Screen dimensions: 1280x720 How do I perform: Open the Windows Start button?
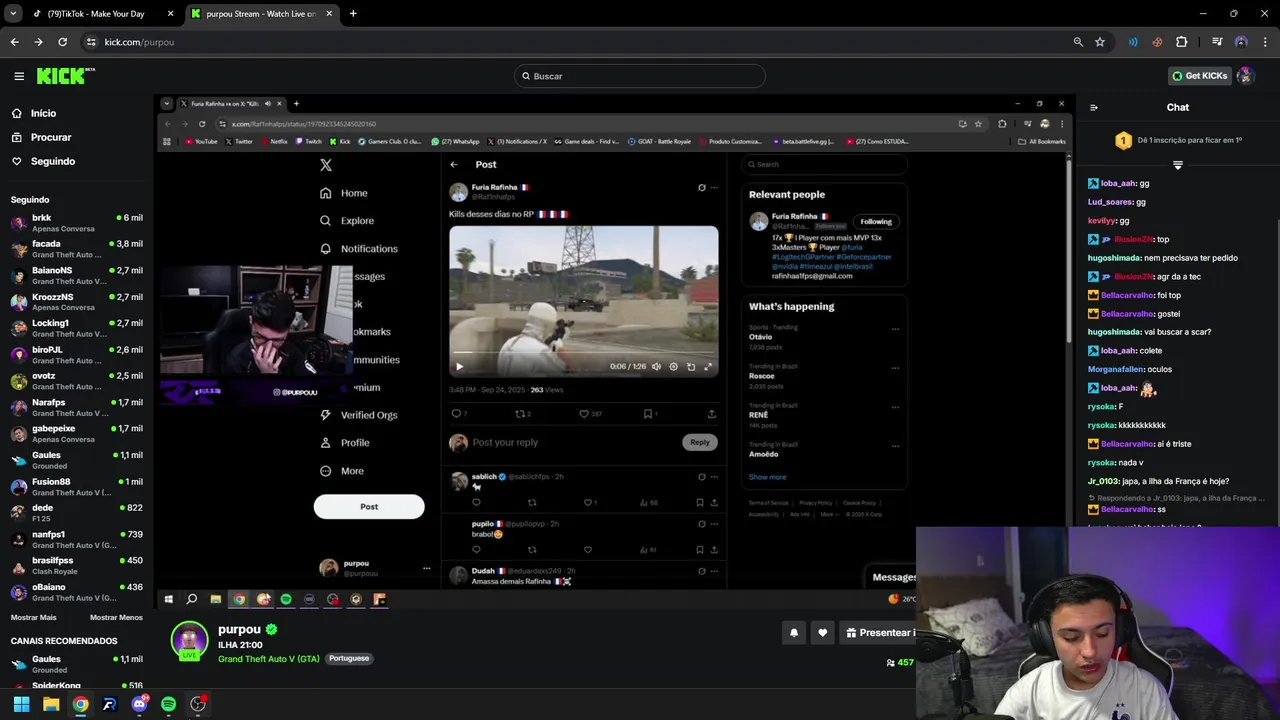point(21,704)
